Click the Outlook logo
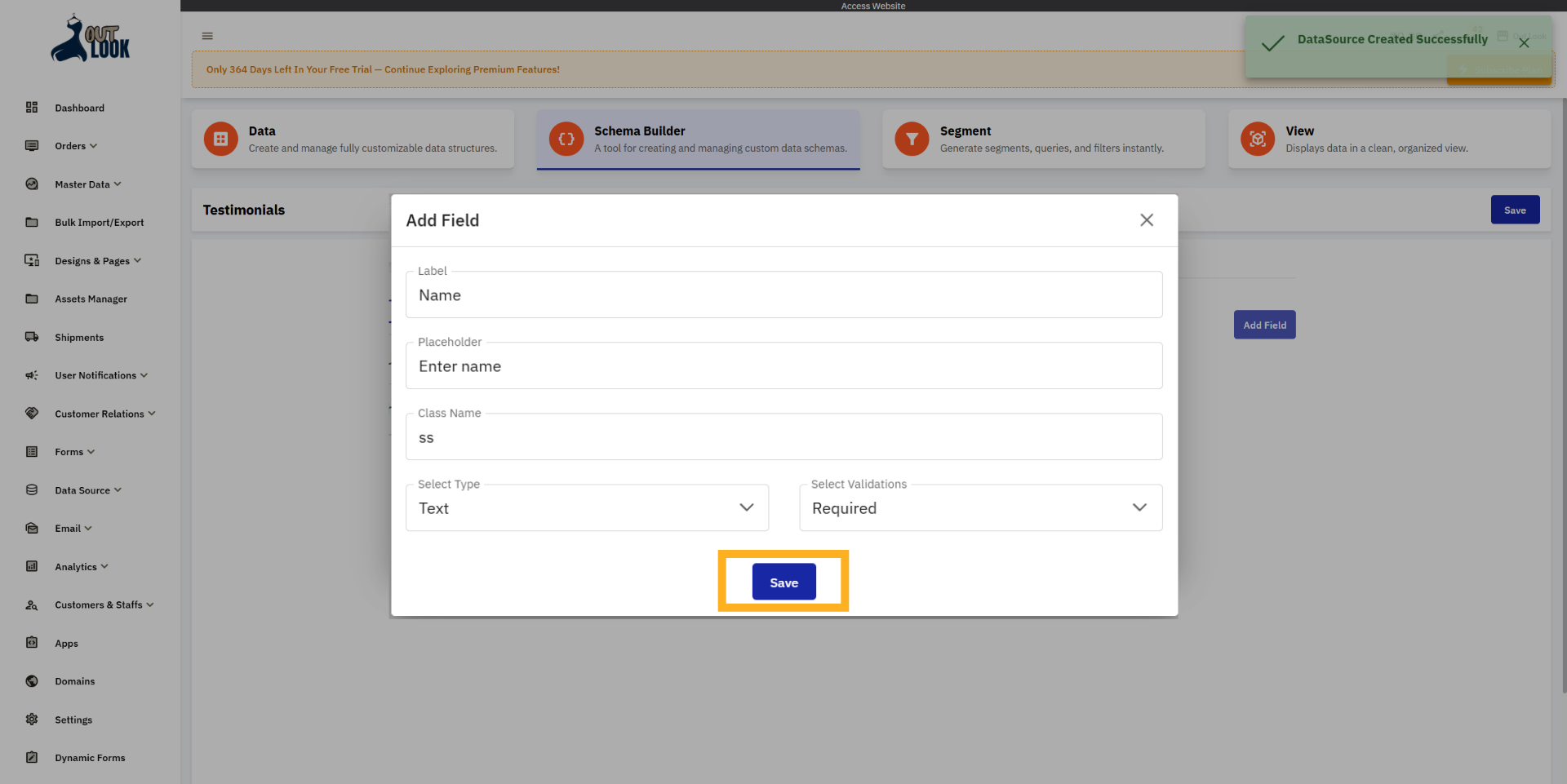 (x=91, y=38)
